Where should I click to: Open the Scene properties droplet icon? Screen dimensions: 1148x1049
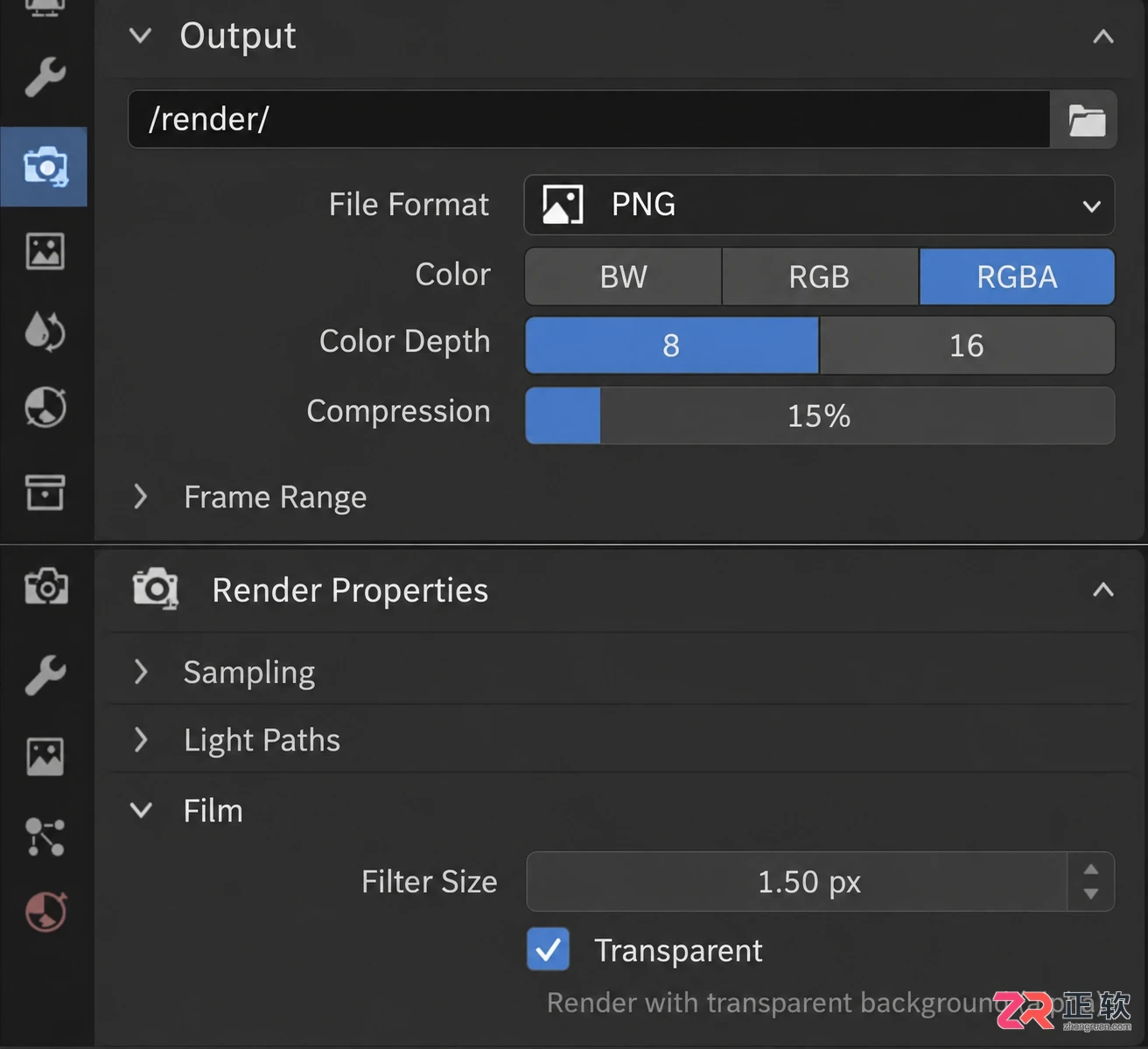[45, 331]
